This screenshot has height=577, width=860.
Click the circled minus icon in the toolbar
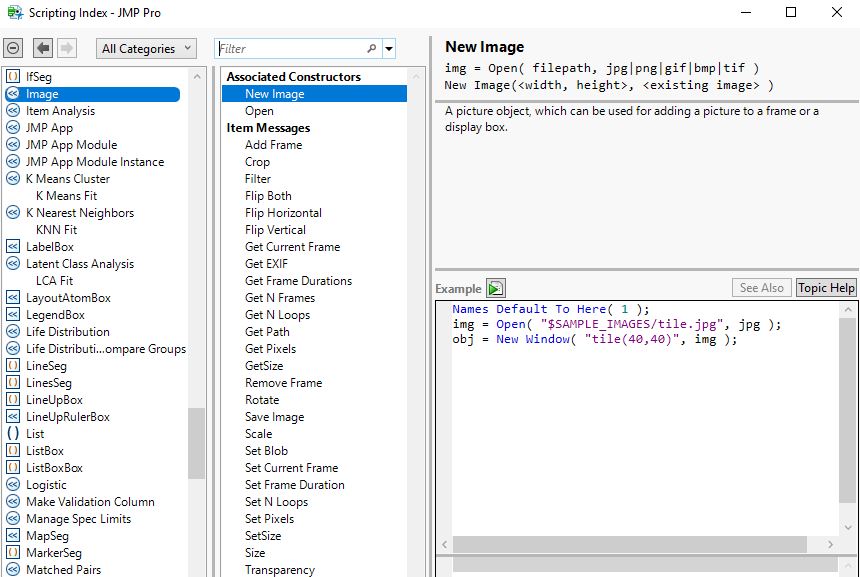coord(14,47)
